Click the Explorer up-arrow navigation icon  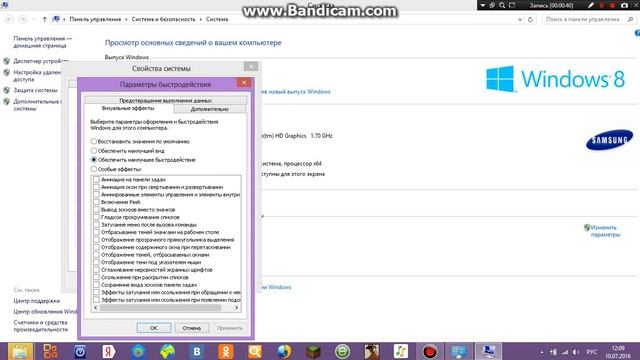[44, 19]
